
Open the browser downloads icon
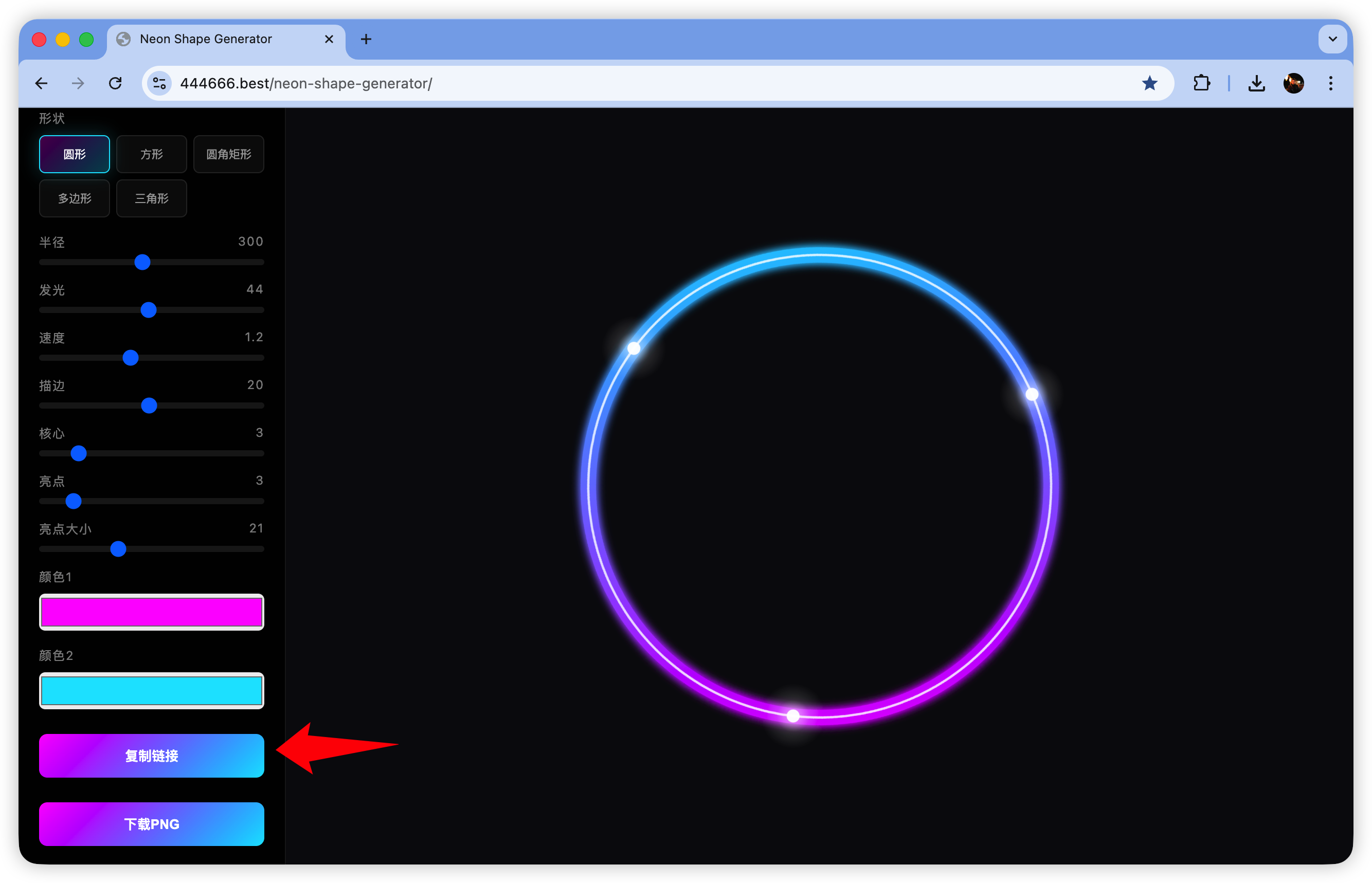[1256, 84]
